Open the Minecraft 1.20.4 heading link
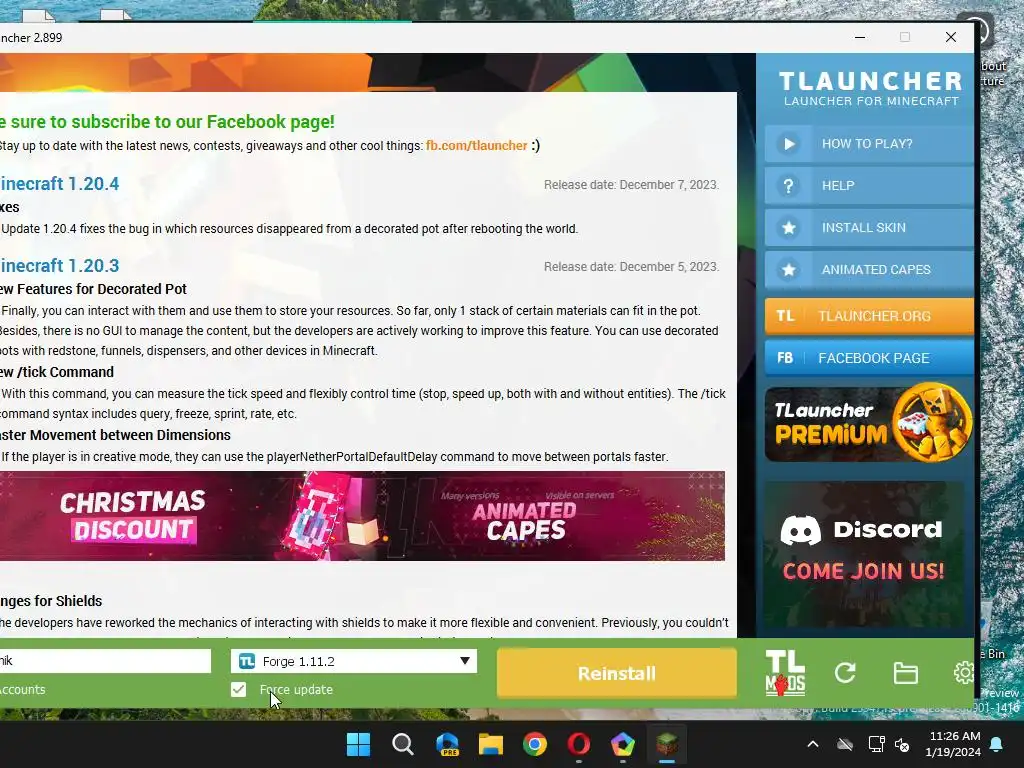Image resolution: width=1024 pixels, height=768 pixels. (x=59, y=184)
